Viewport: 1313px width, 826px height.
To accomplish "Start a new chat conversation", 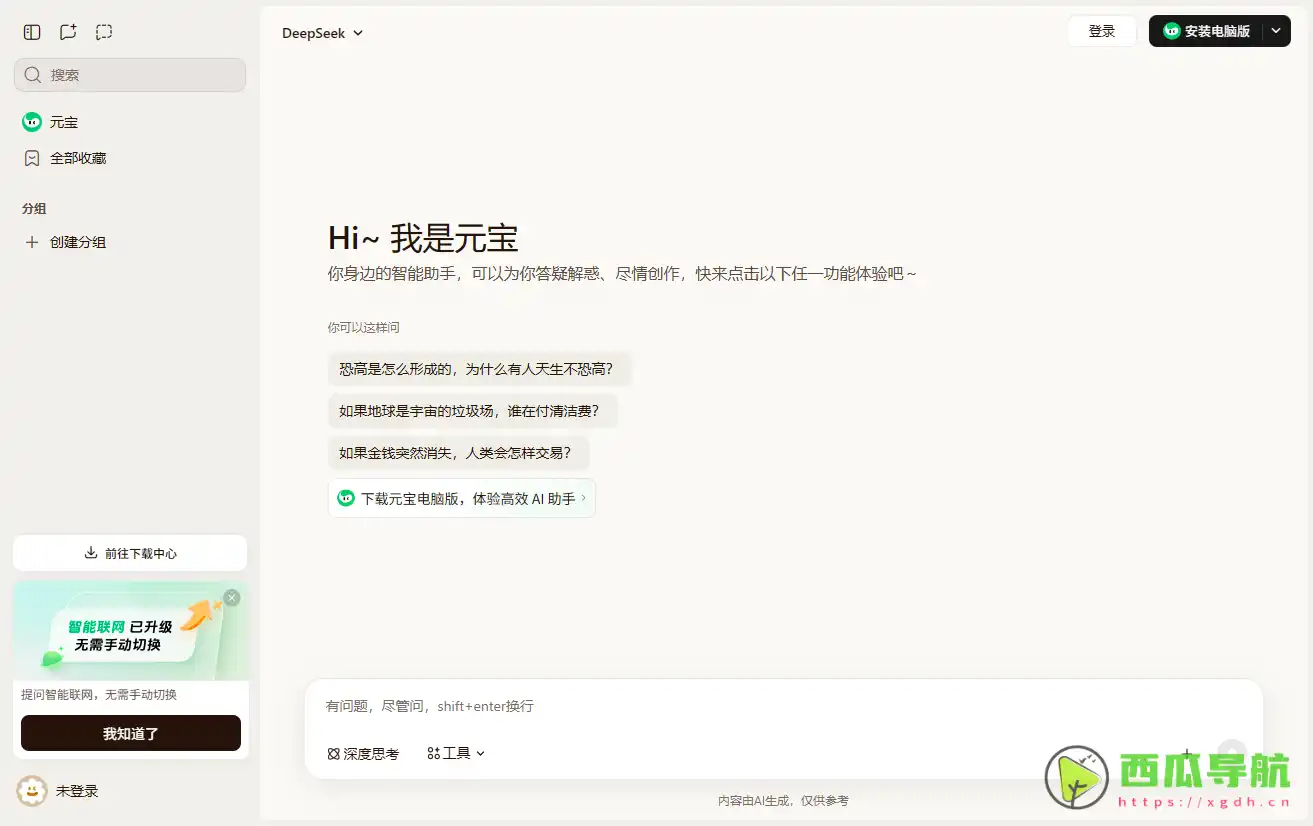I will click(x=67, y=31).
